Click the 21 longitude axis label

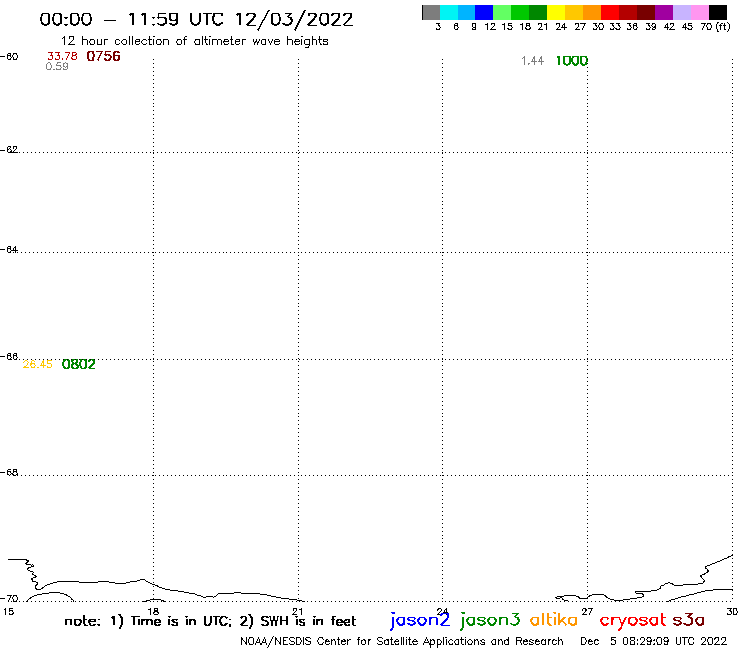(x=298, y=612)
